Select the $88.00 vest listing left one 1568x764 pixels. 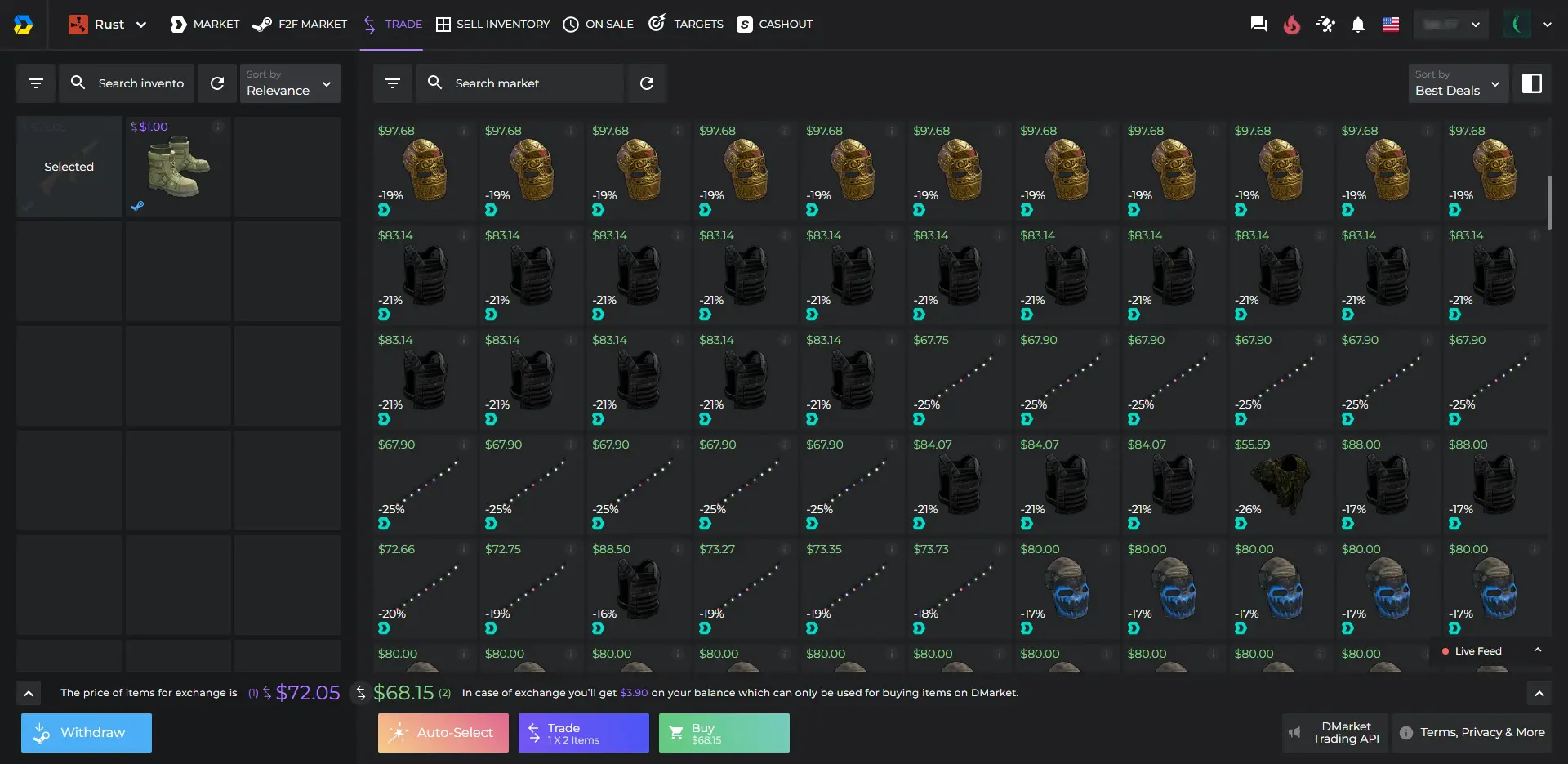point(1388,484)
